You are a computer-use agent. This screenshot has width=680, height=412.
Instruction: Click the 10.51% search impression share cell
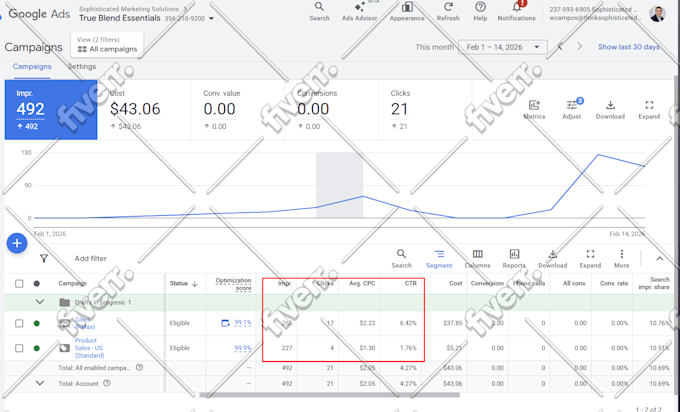[660, 348]
